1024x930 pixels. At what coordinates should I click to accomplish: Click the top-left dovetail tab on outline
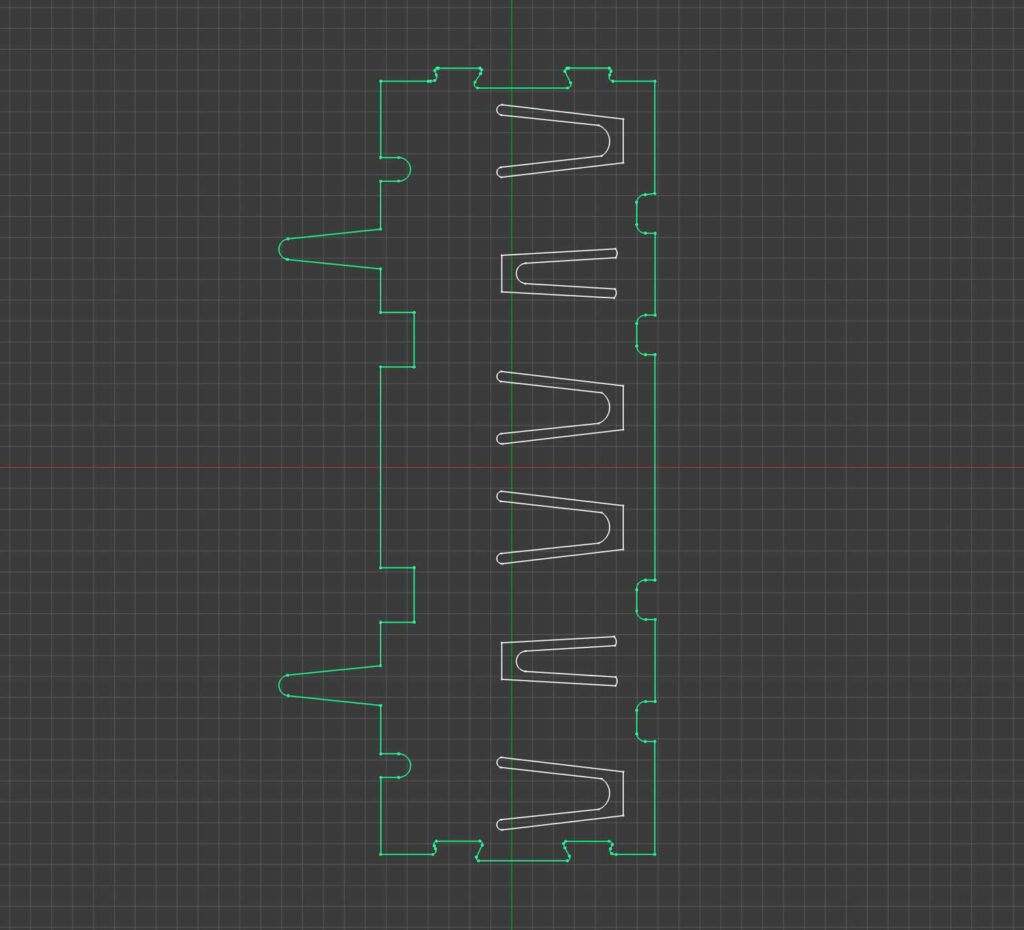click(x=458, y=69)
